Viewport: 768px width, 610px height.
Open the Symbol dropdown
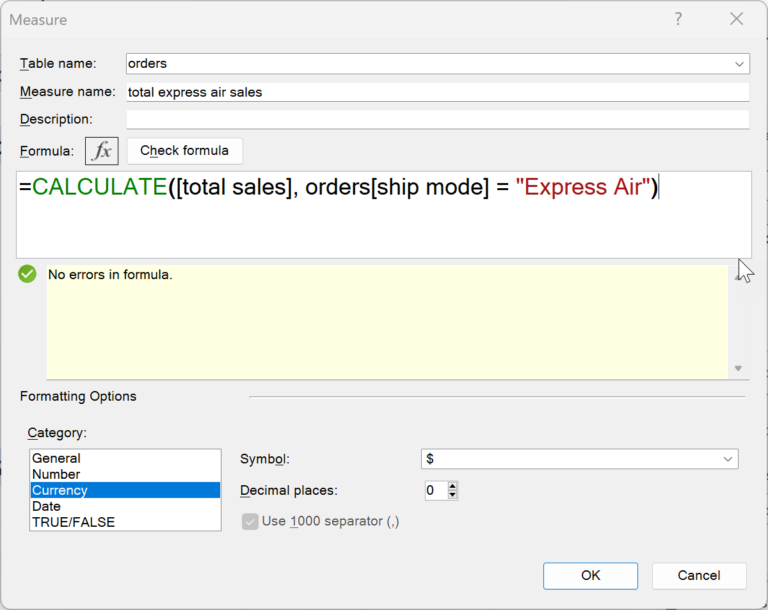(727, 459)
